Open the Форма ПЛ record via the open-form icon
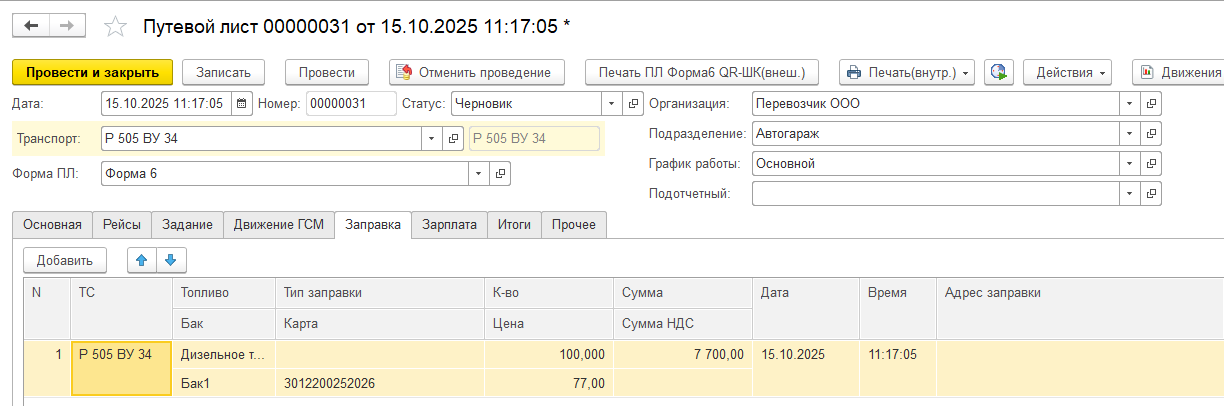Screen dimensions: 1224x406 (500, 174)
